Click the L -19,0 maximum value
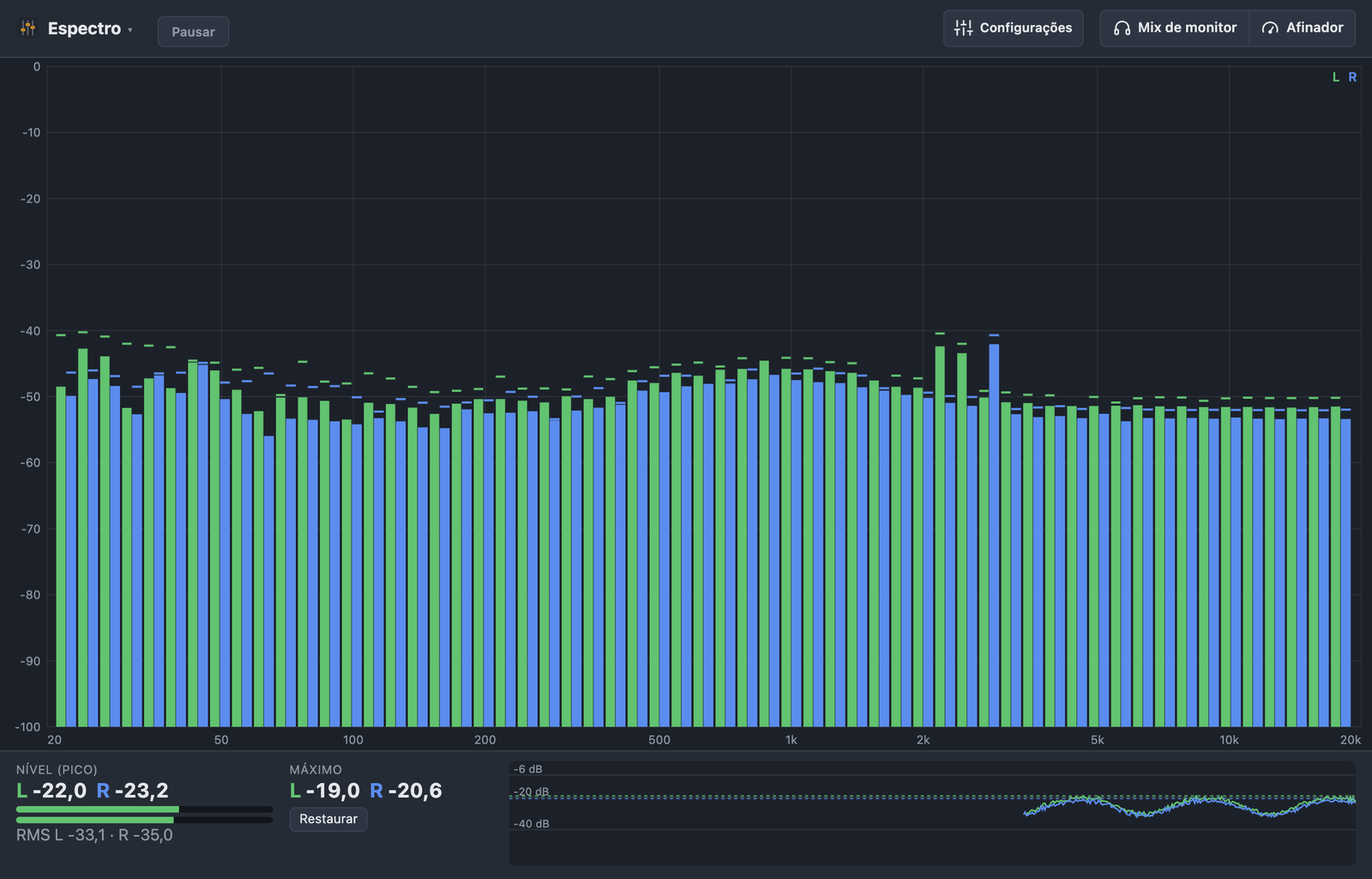 pos(325,791)
